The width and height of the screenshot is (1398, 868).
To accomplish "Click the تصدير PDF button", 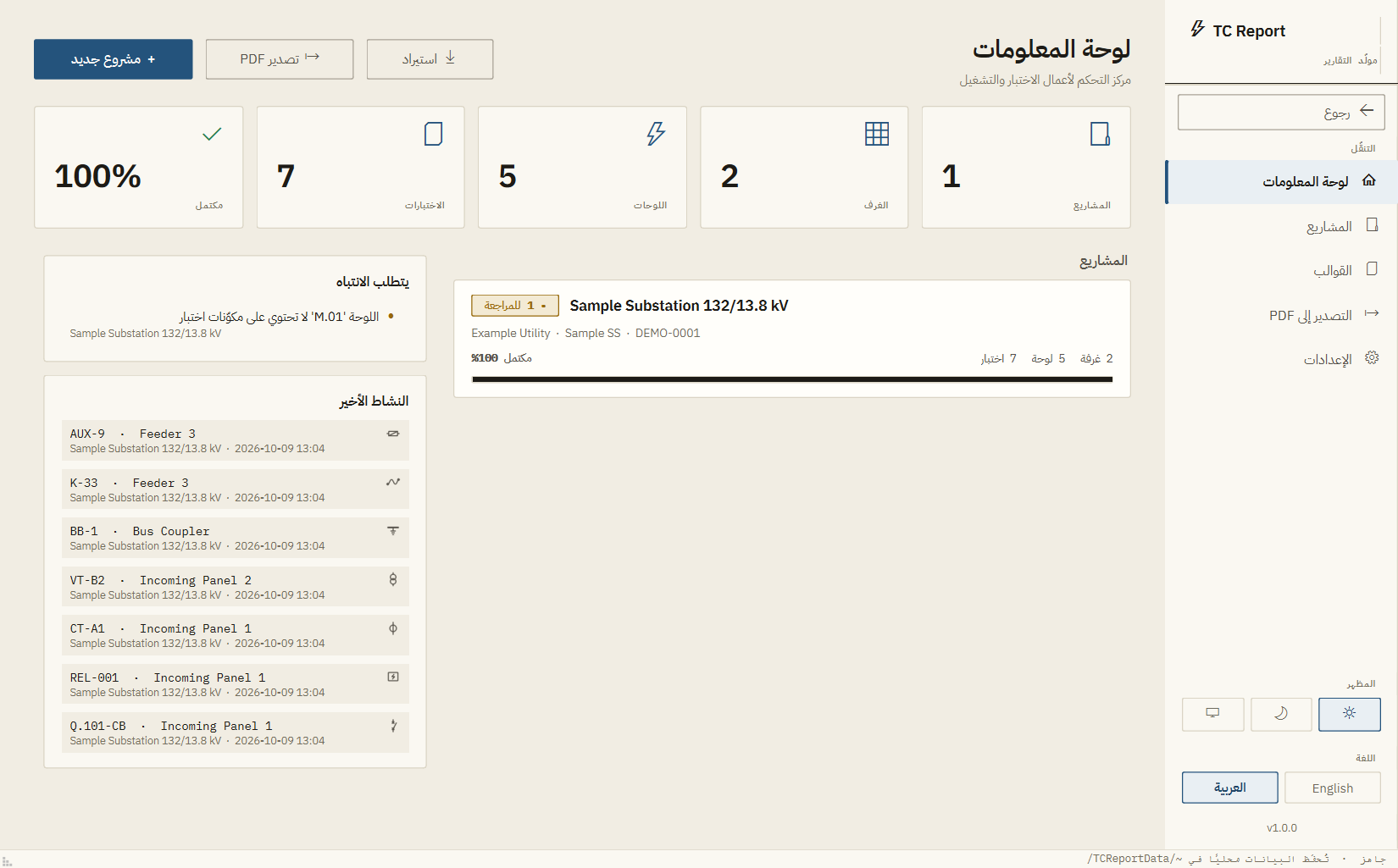I will coord(280,59).
